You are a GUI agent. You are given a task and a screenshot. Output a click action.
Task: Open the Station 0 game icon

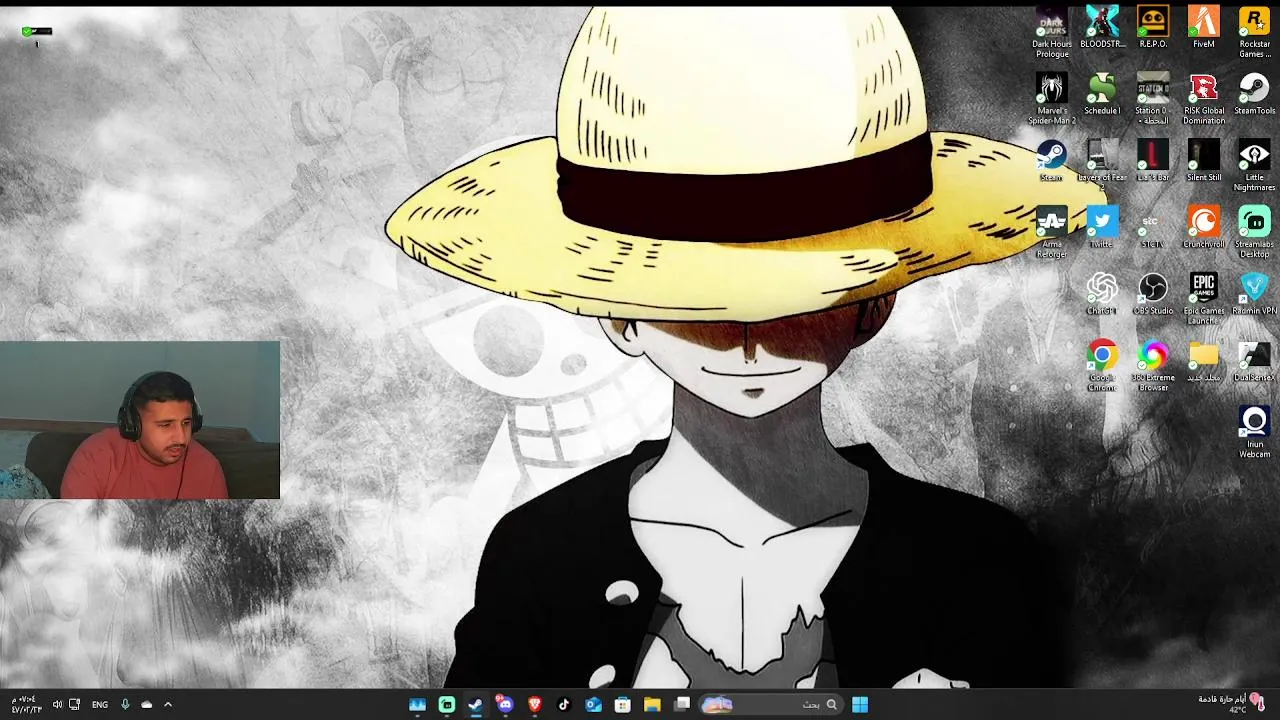click(1153, 99)
